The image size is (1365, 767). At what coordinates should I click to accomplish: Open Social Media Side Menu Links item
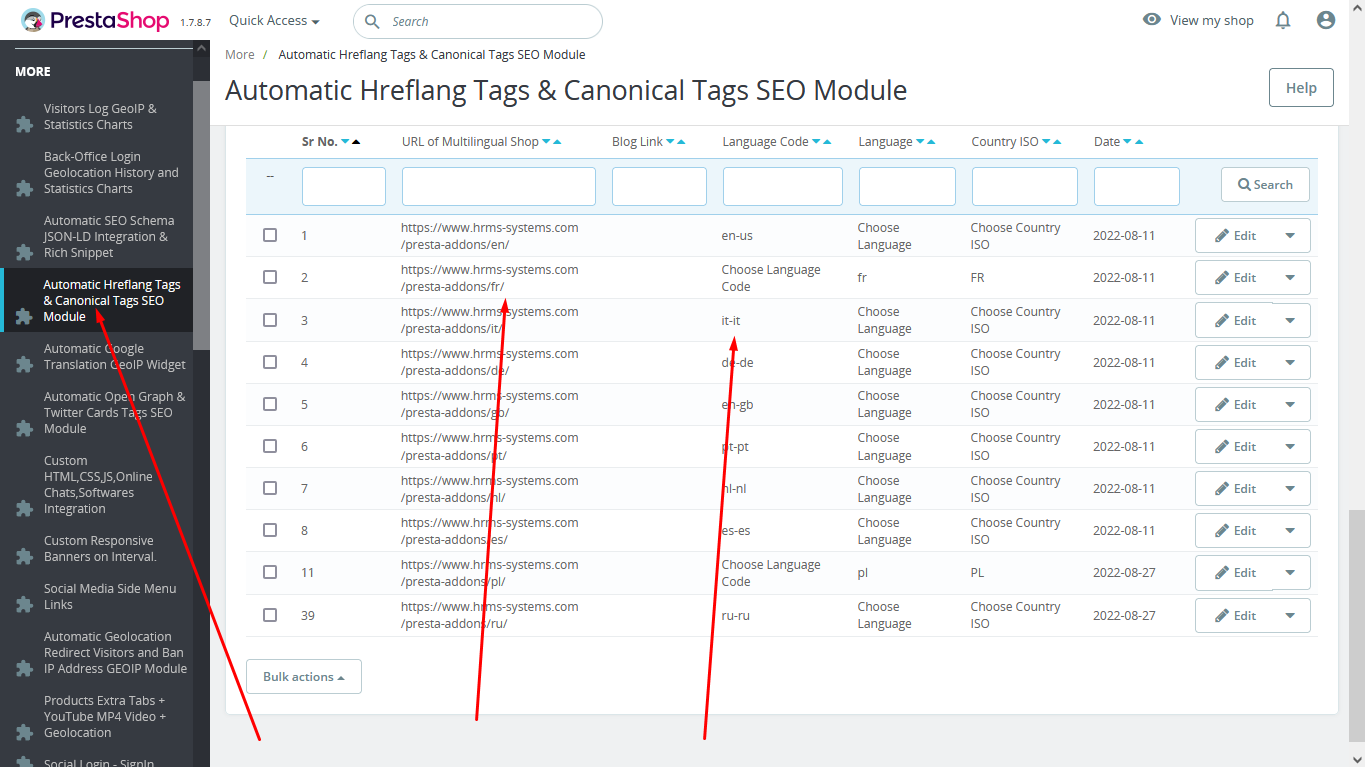pyautogui.click(x=109, y=597)
